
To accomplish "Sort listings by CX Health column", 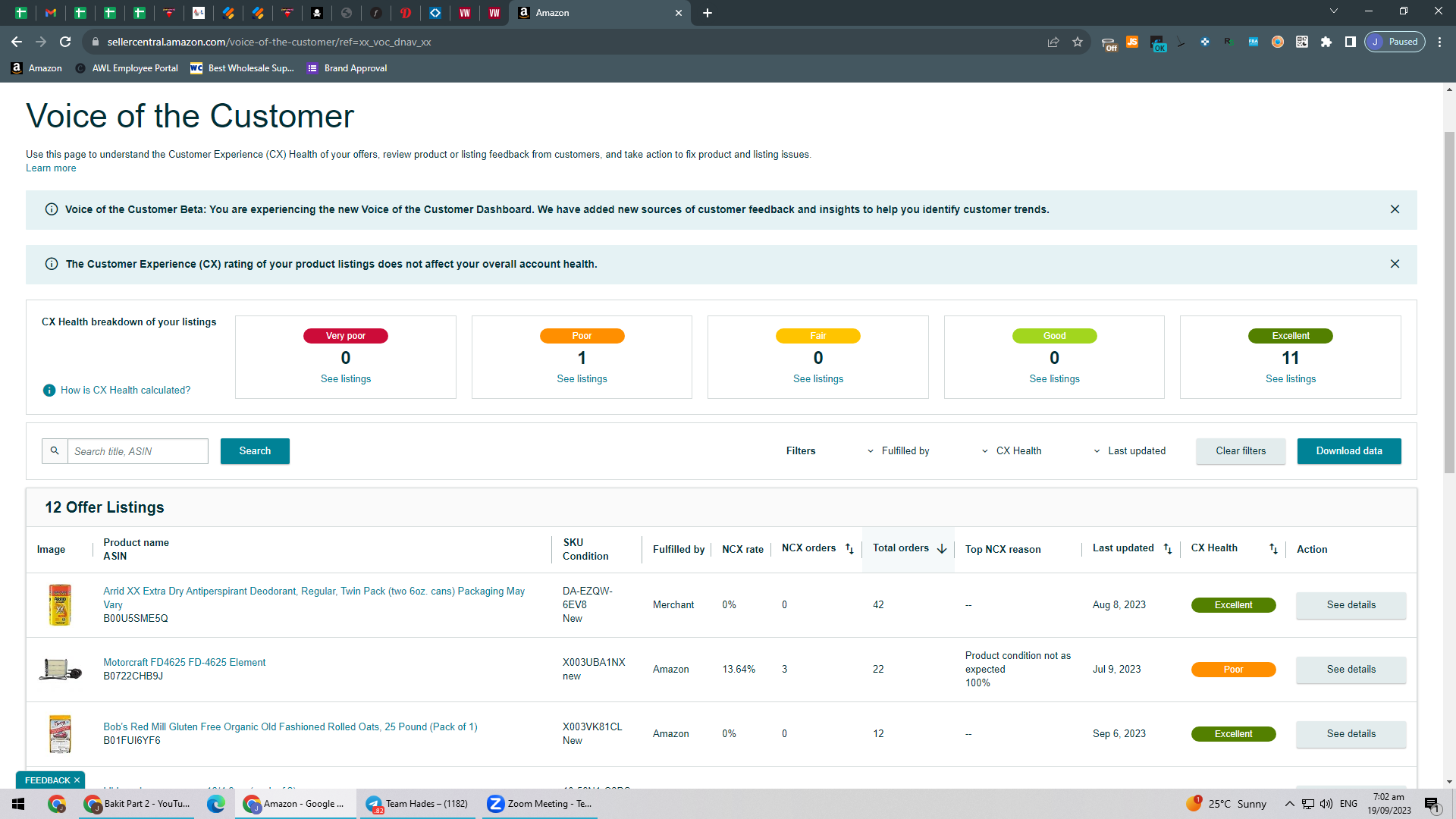I will pyautogui.click(x=1273, y=549).
